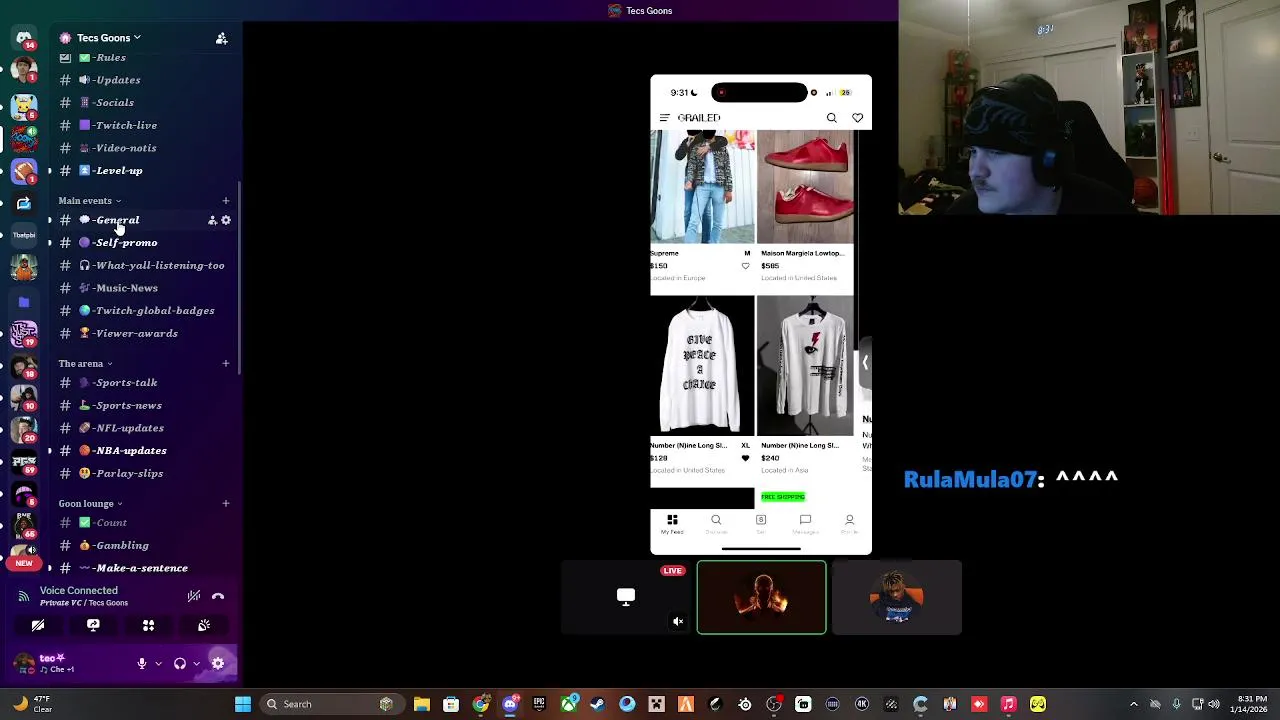
Task: Toggle the camera on in voice panel
Action: pos(38,625)
